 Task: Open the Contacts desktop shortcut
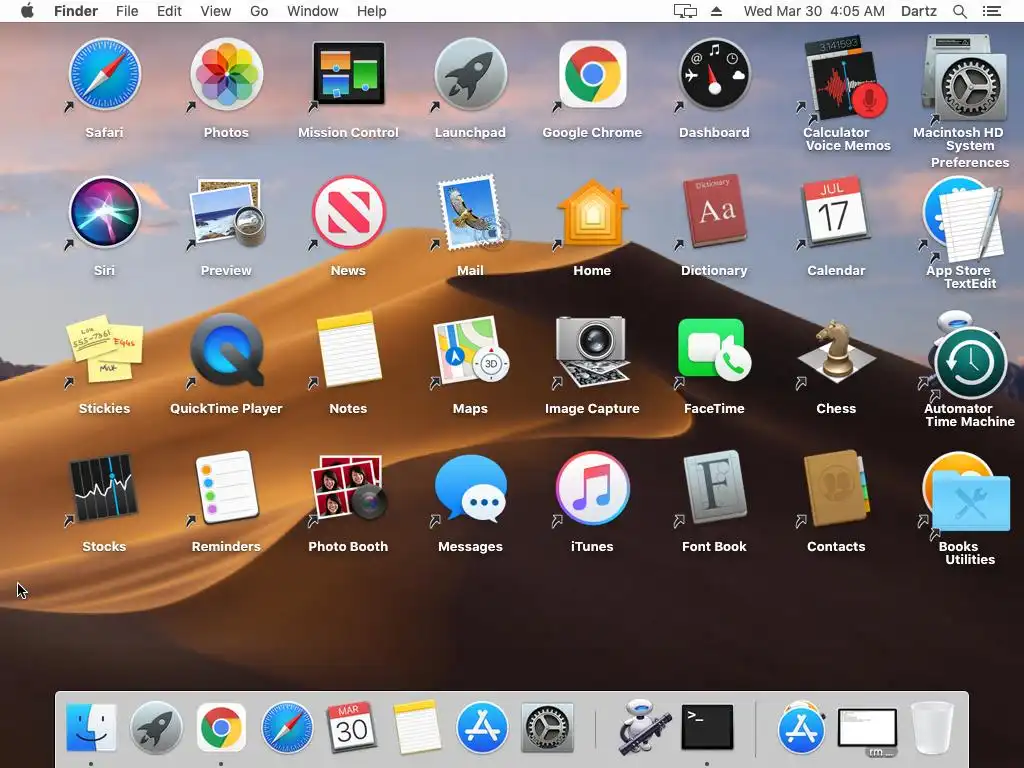click(837, 488)
